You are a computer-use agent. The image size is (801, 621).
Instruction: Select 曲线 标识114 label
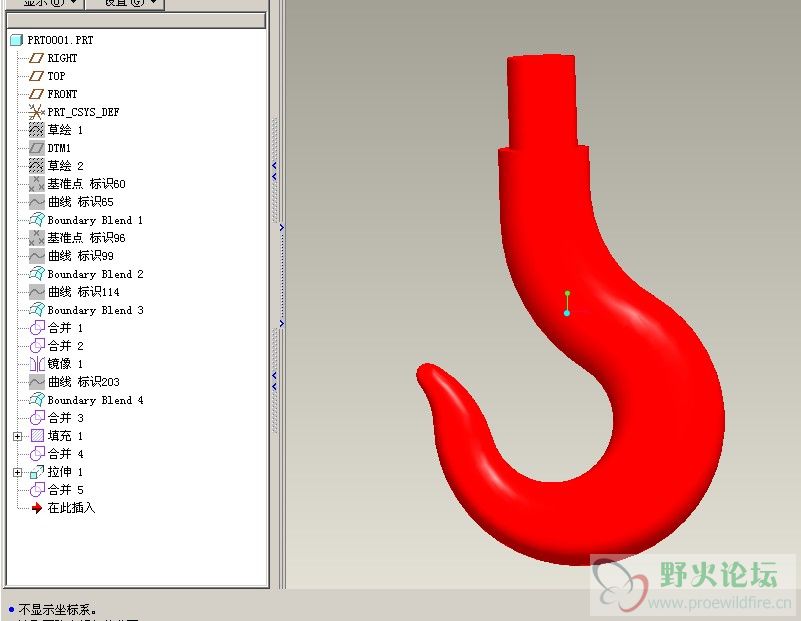click(x=84, y=292)
